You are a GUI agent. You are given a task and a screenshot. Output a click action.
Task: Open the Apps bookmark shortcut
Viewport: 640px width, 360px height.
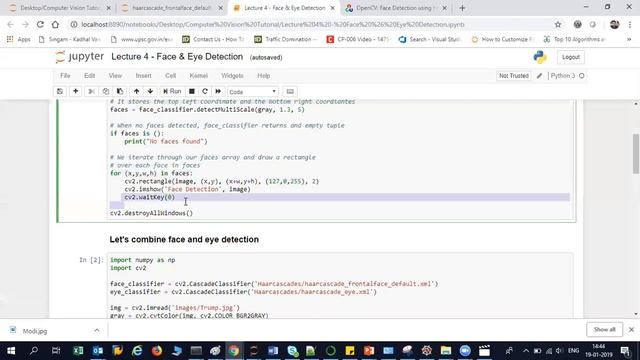pos(18,39)
